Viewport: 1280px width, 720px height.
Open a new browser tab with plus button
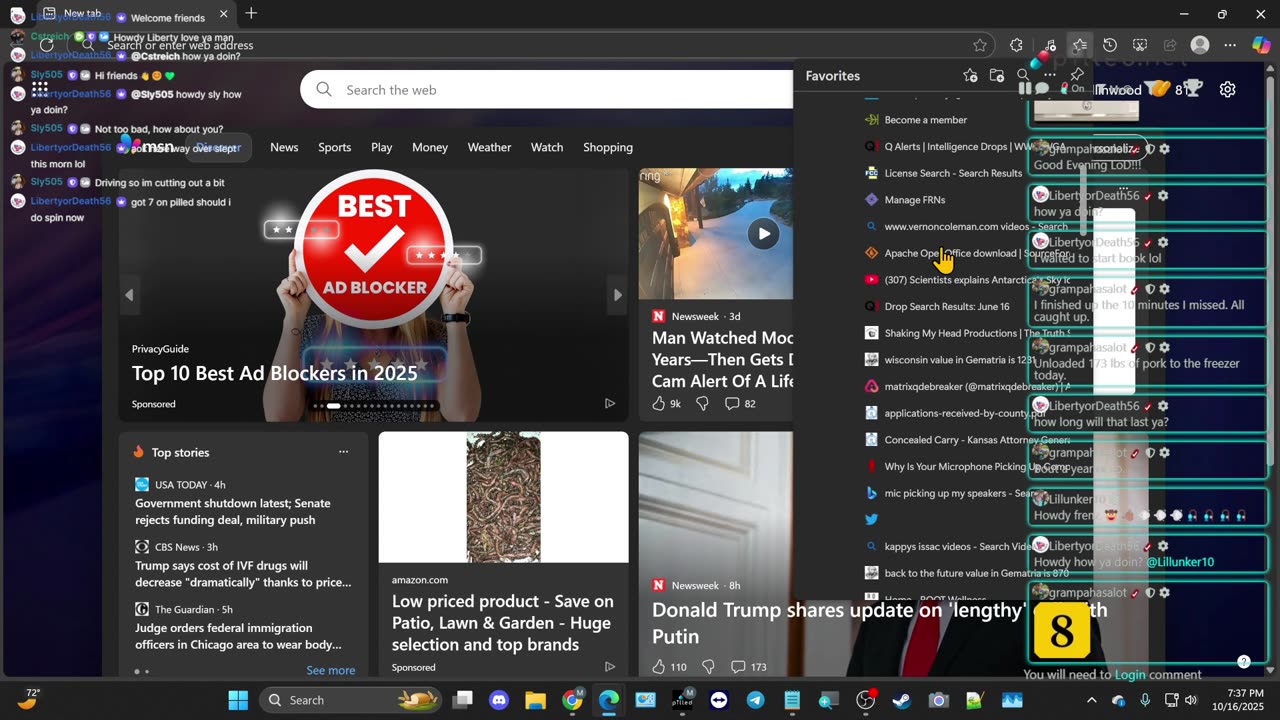point(251,14)
